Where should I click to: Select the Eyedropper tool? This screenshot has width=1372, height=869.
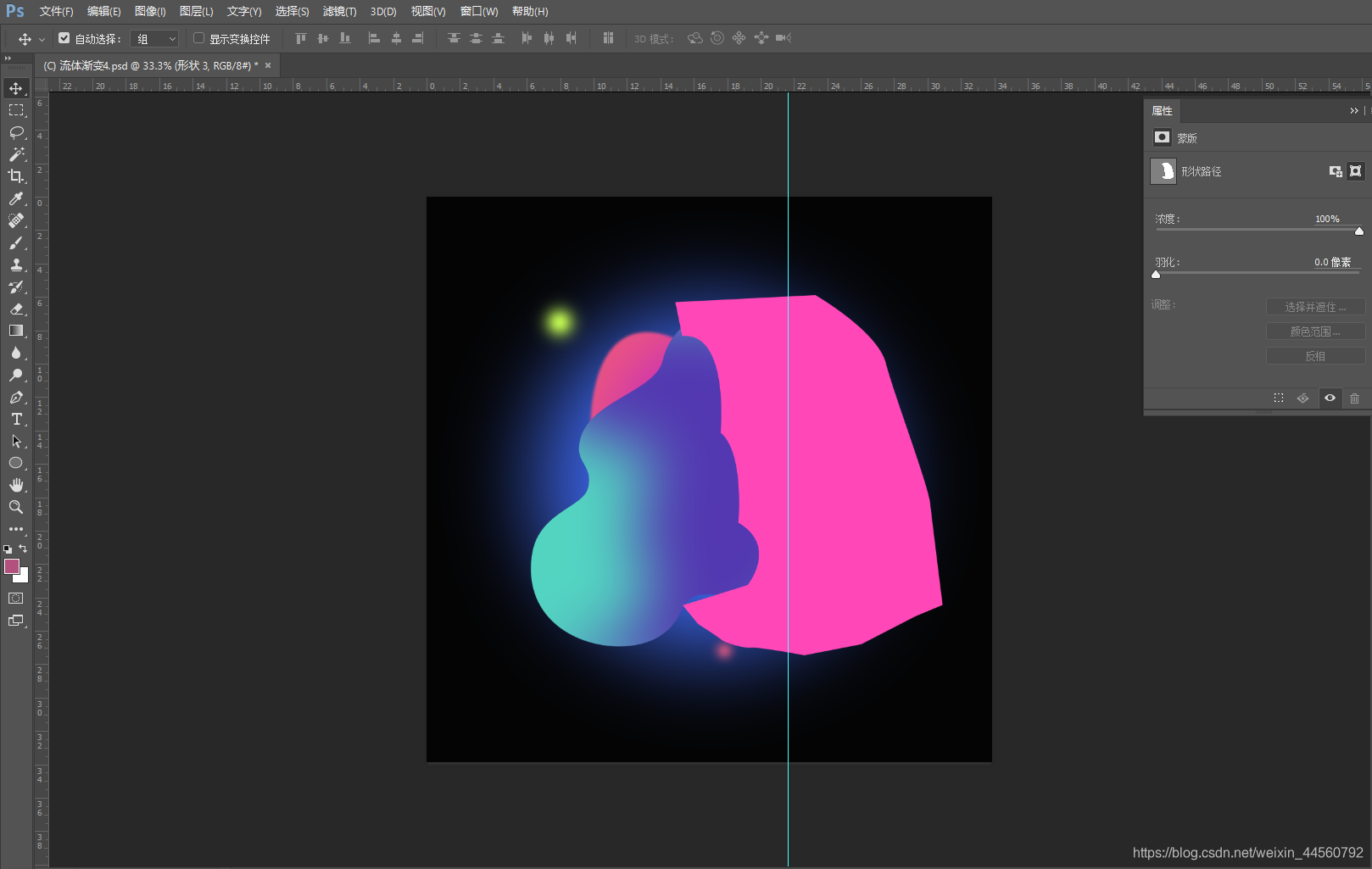click(x=16, y=198)
